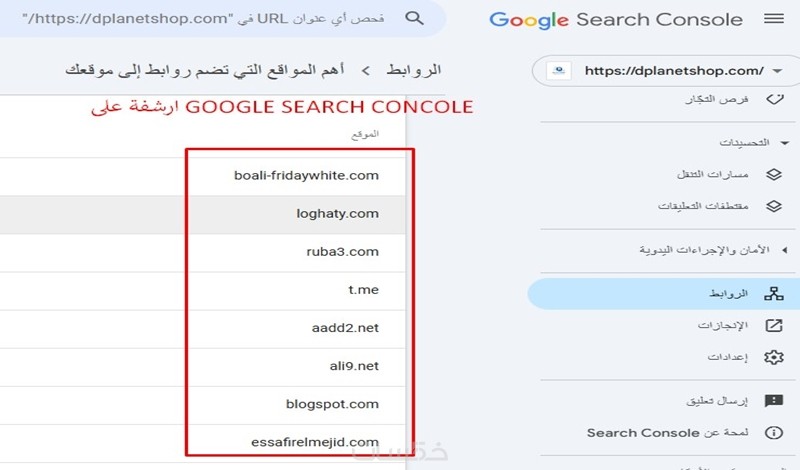Click the settings gear icon
This screenshot has height=470, width=800.
773,357
